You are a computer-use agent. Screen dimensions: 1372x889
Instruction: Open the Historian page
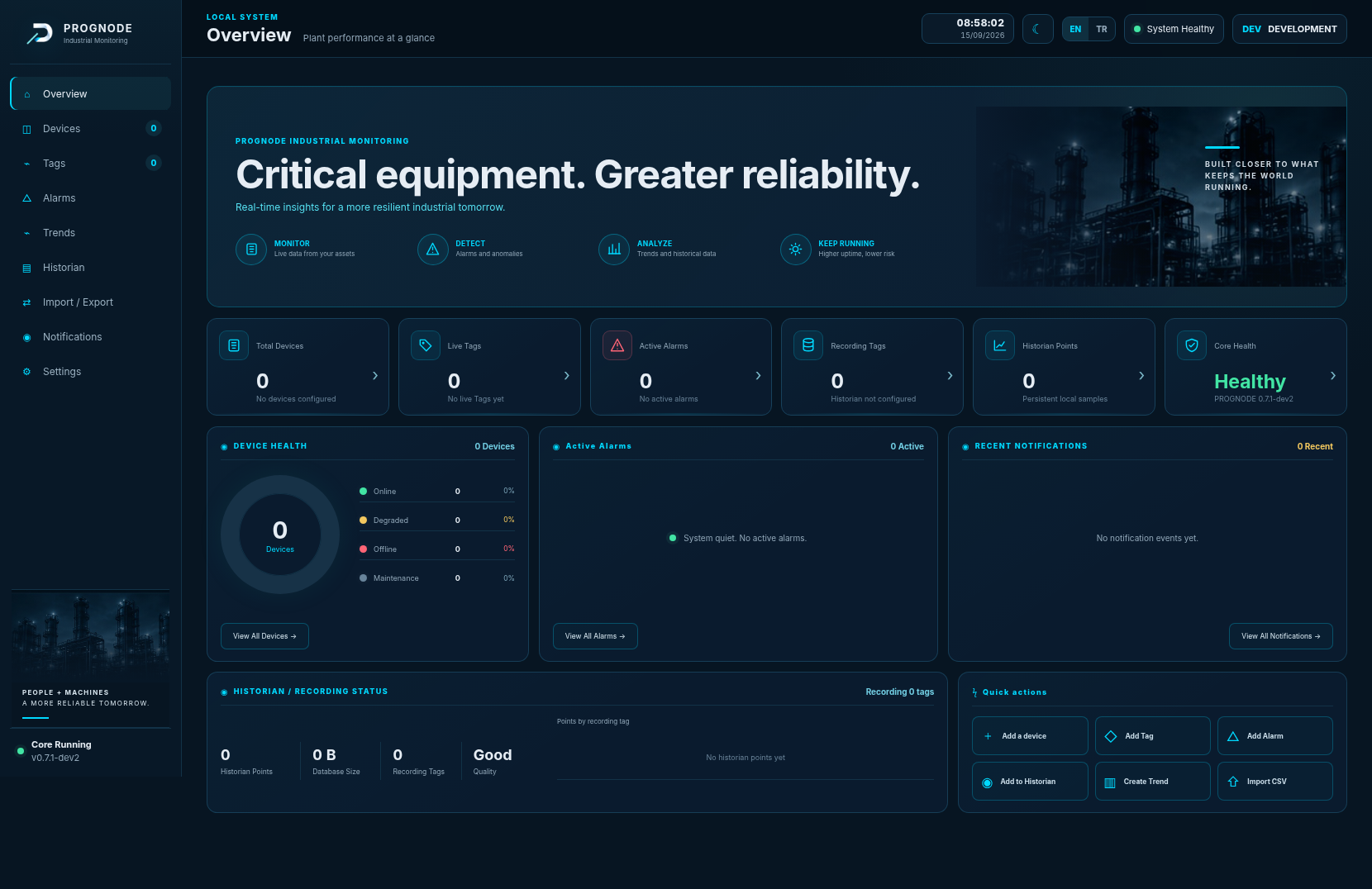[91, 267]
